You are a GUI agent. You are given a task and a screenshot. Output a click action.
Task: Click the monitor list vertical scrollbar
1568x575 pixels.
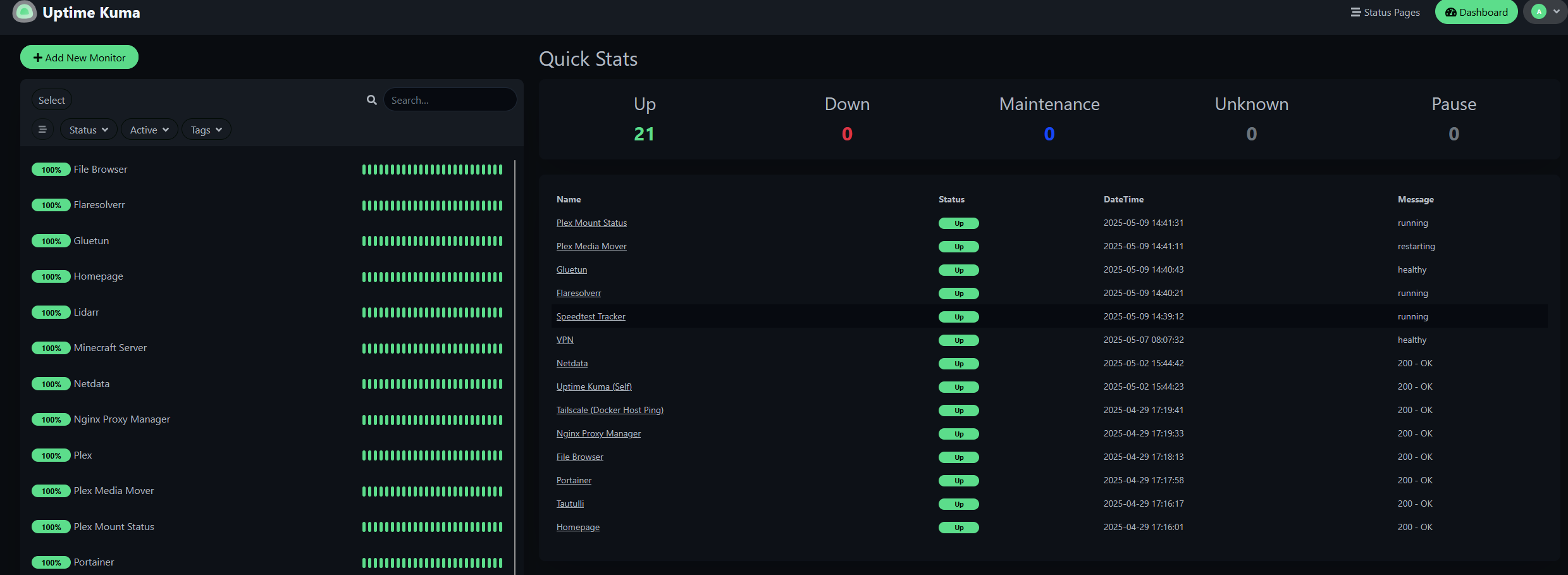pos(515,367)
